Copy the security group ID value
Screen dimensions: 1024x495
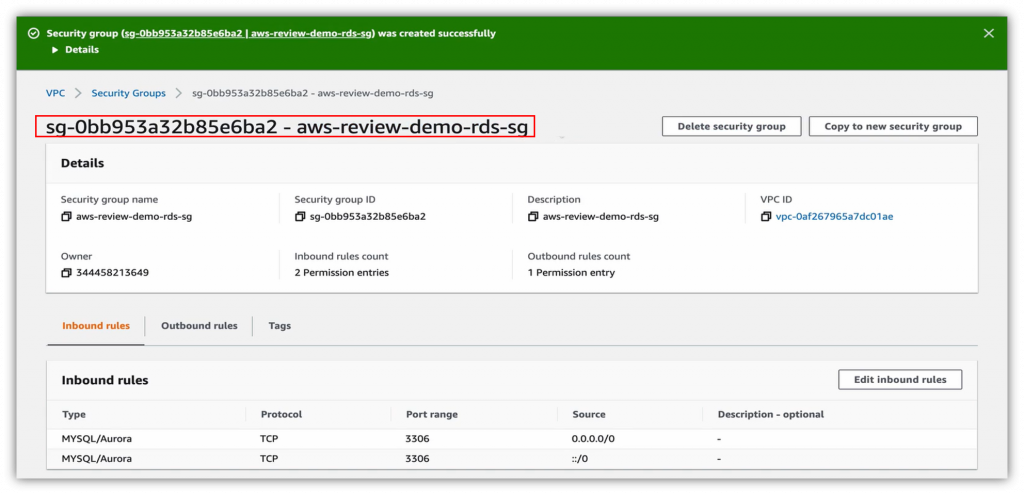[x=299, y=217]
